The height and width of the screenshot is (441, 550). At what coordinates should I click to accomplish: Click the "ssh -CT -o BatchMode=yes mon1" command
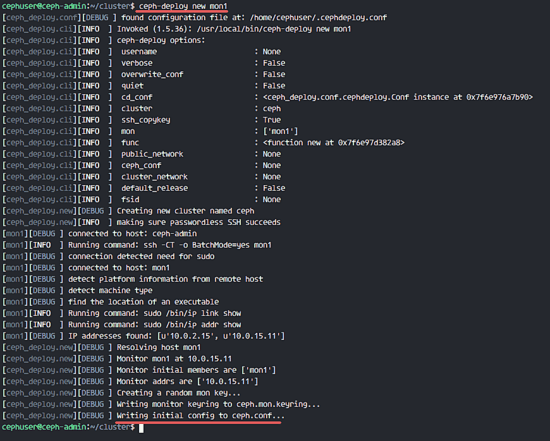(207, 245)
